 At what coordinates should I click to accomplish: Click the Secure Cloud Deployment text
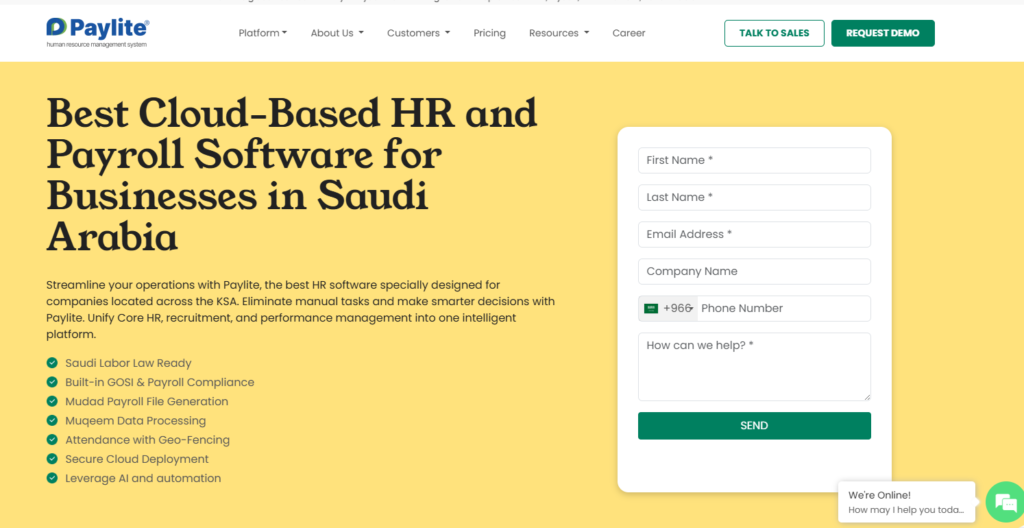[137, 459]
